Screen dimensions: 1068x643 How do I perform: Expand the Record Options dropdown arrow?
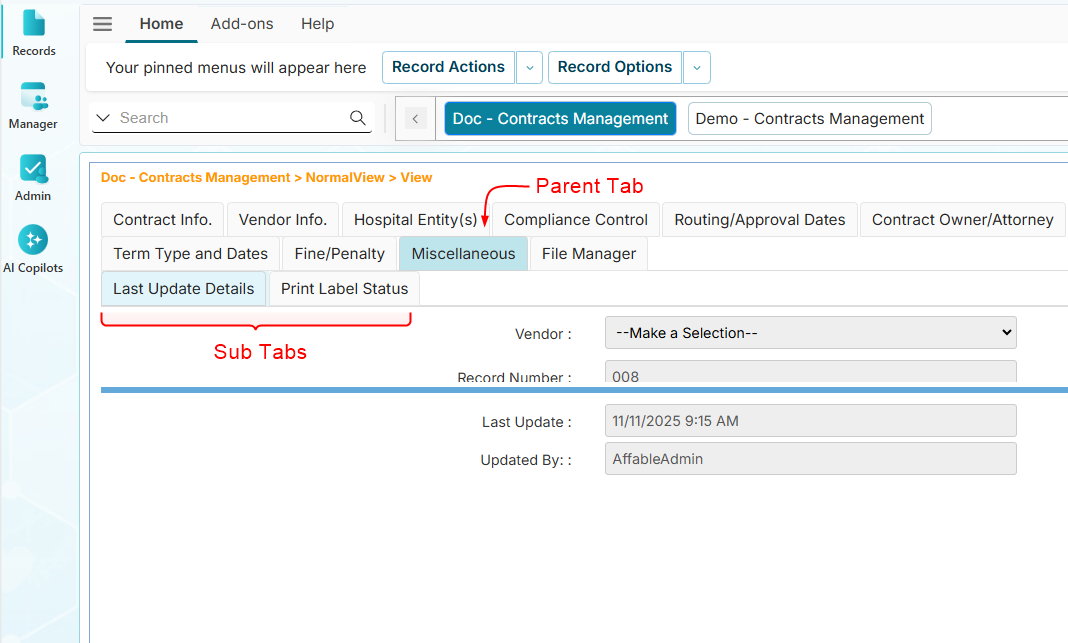[x=696, y=68]
